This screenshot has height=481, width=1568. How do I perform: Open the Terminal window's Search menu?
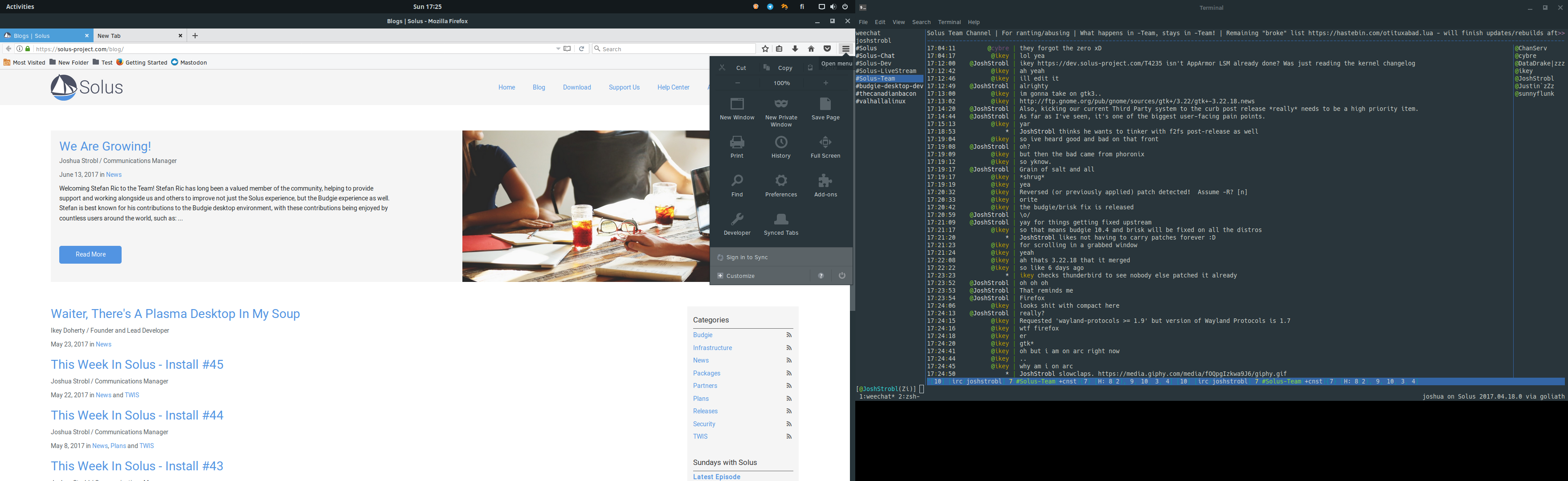(x=921, y=22)
